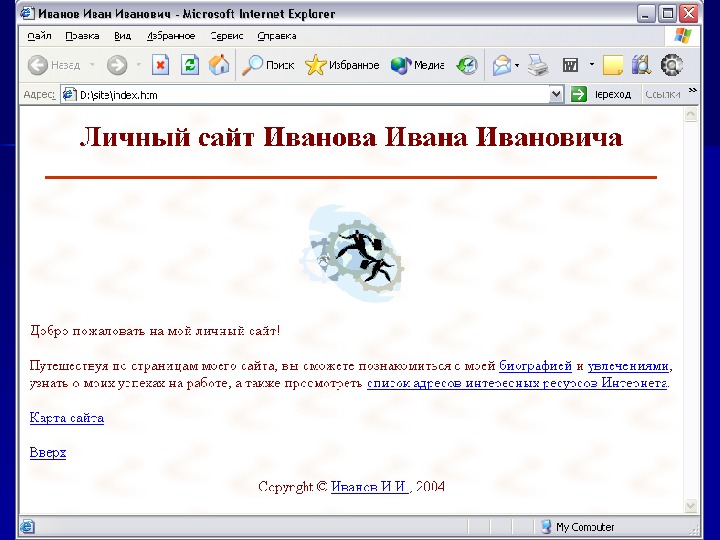Click the My Computer zone icon in status bar
Screen dimensions: 720x540
click(546, 526)
